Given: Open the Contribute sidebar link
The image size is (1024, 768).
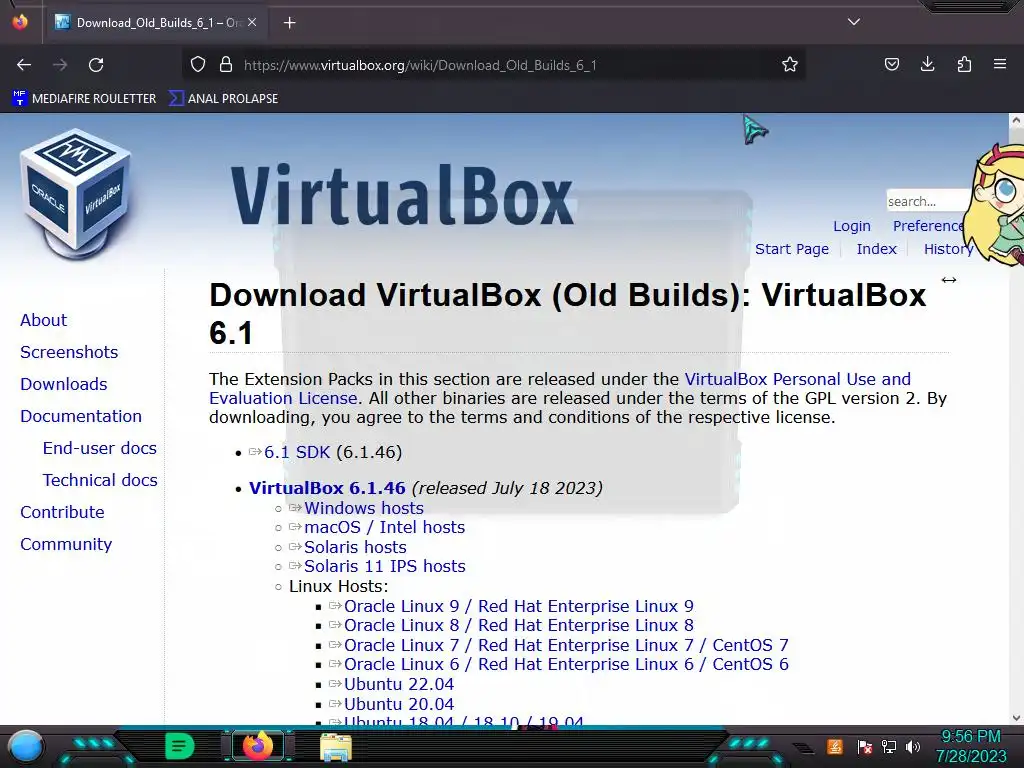Looking at the screenshot, I should 62,512.
